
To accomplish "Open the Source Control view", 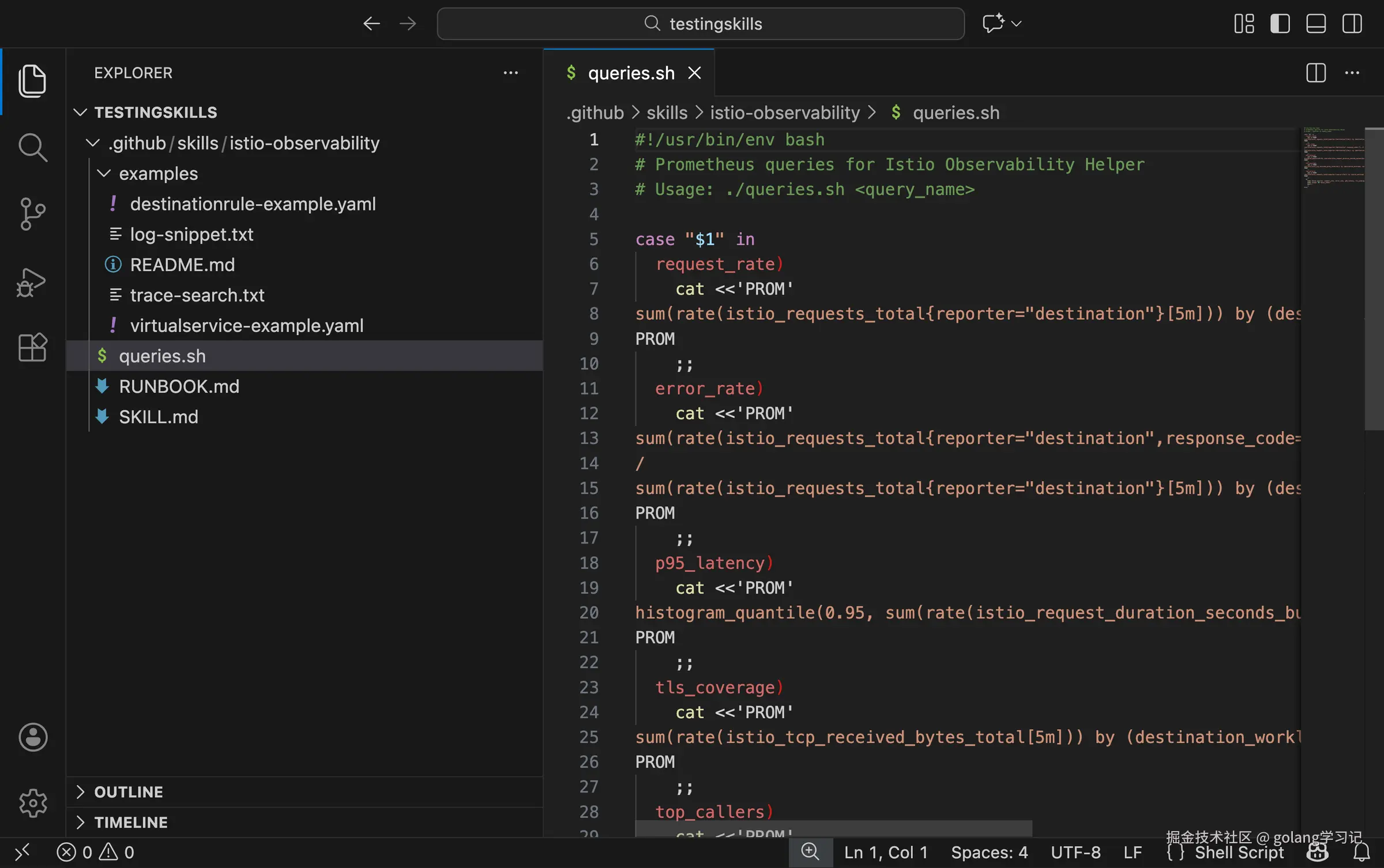I will click(32, 214).
